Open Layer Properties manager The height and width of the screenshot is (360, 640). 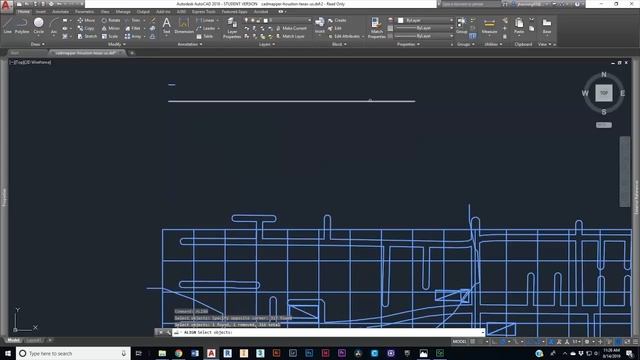tap(232, 28)
